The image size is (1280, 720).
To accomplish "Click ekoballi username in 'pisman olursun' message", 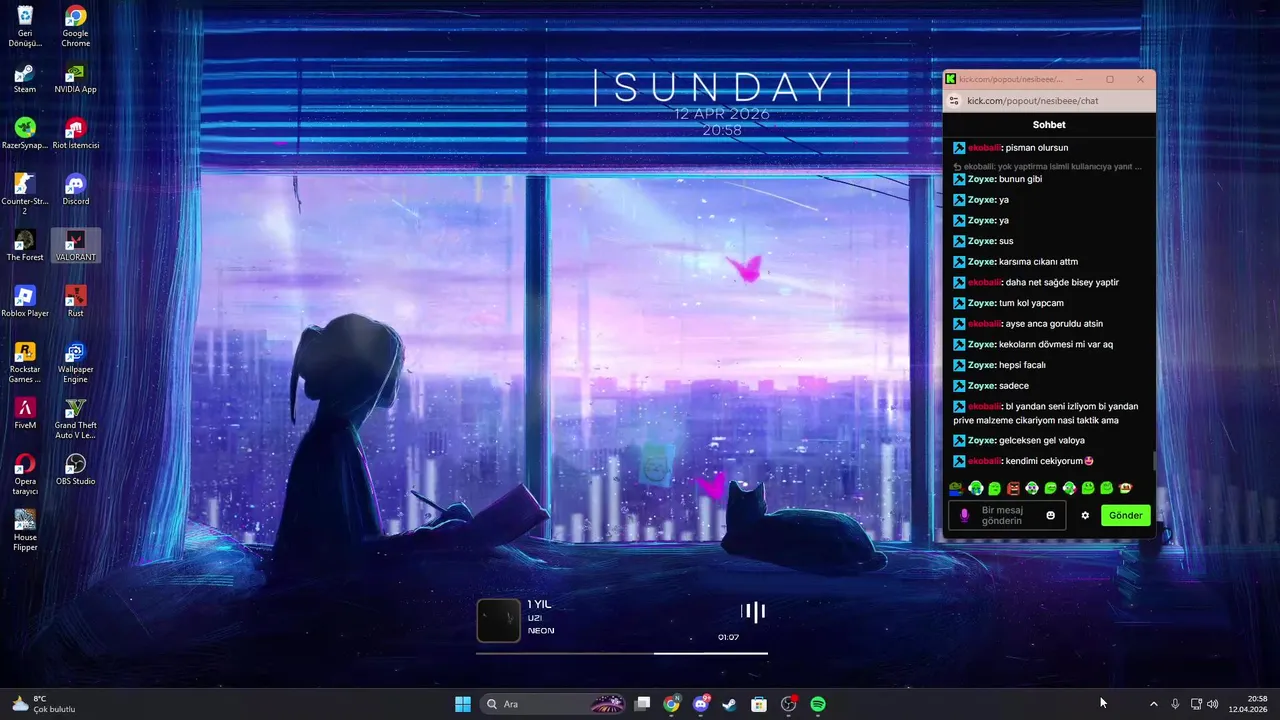I will tap(984, 148).
